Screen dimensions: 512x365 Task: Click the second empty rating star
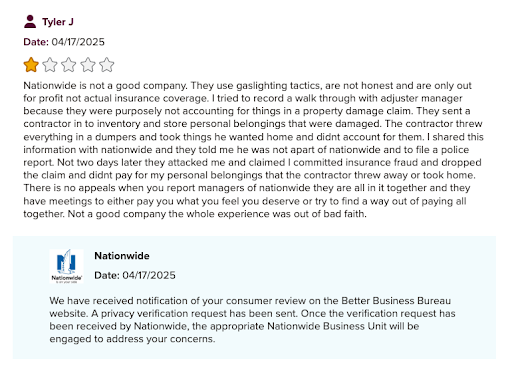tap(50, 65)
